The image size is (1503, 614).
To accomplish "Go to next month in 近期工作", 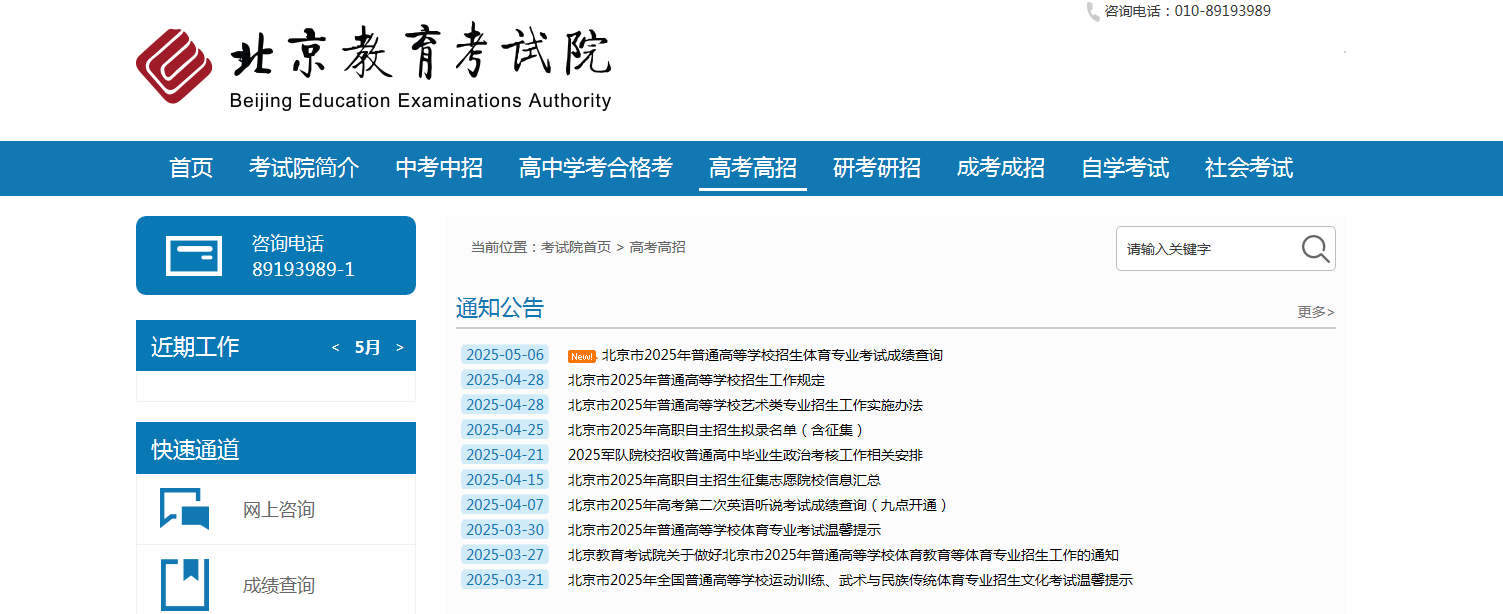I will click(400, 348).
